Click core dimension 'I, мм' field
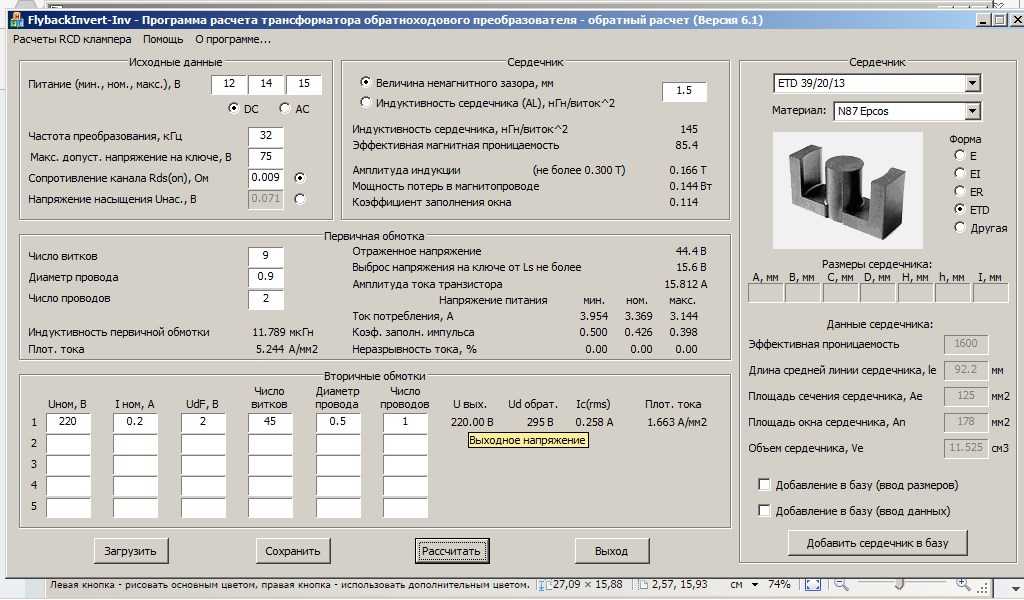 (x=990, y=292)
